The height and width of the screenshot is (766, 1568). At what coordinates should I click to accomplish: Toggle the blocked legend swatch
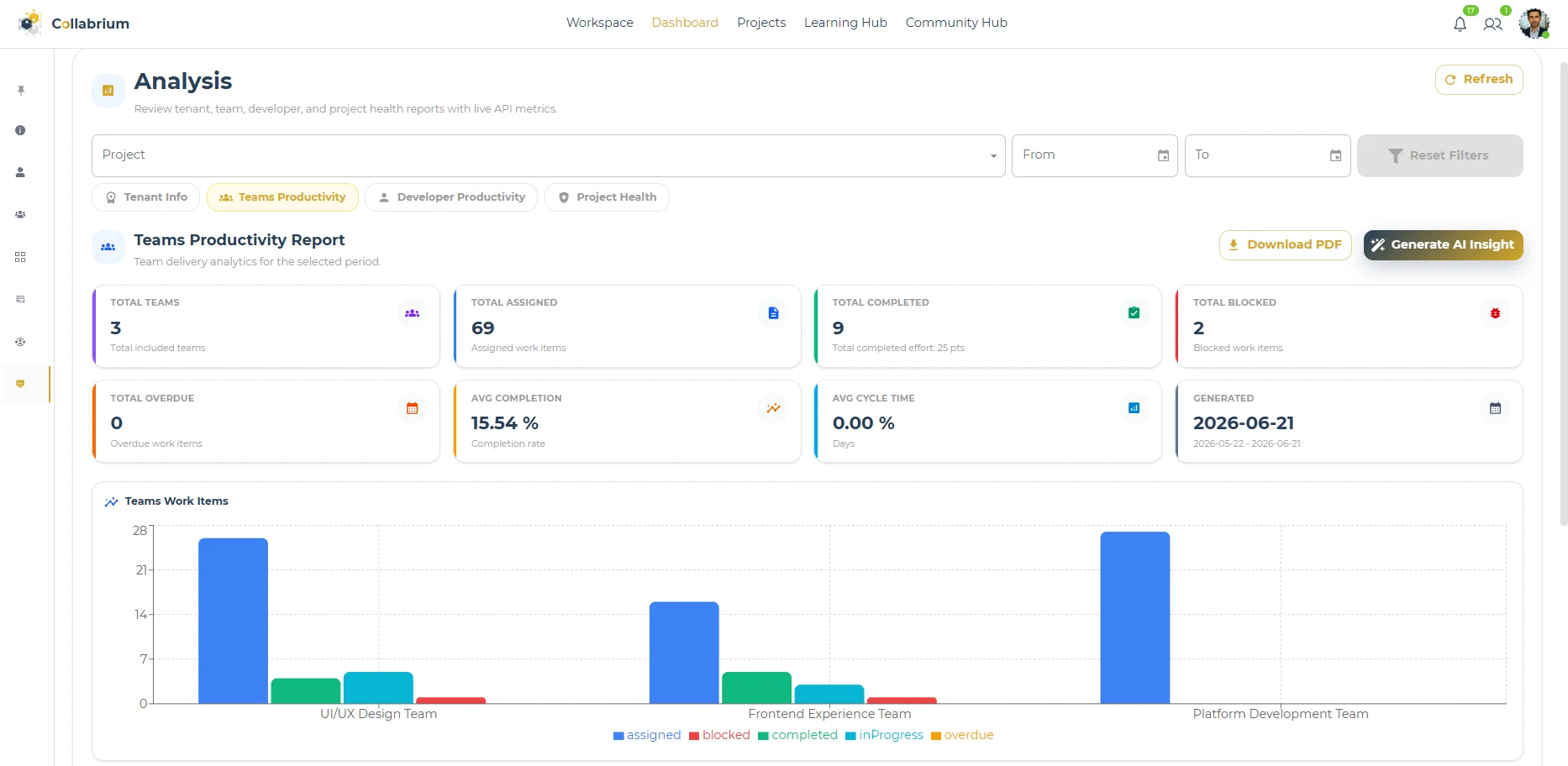(694, 736)
